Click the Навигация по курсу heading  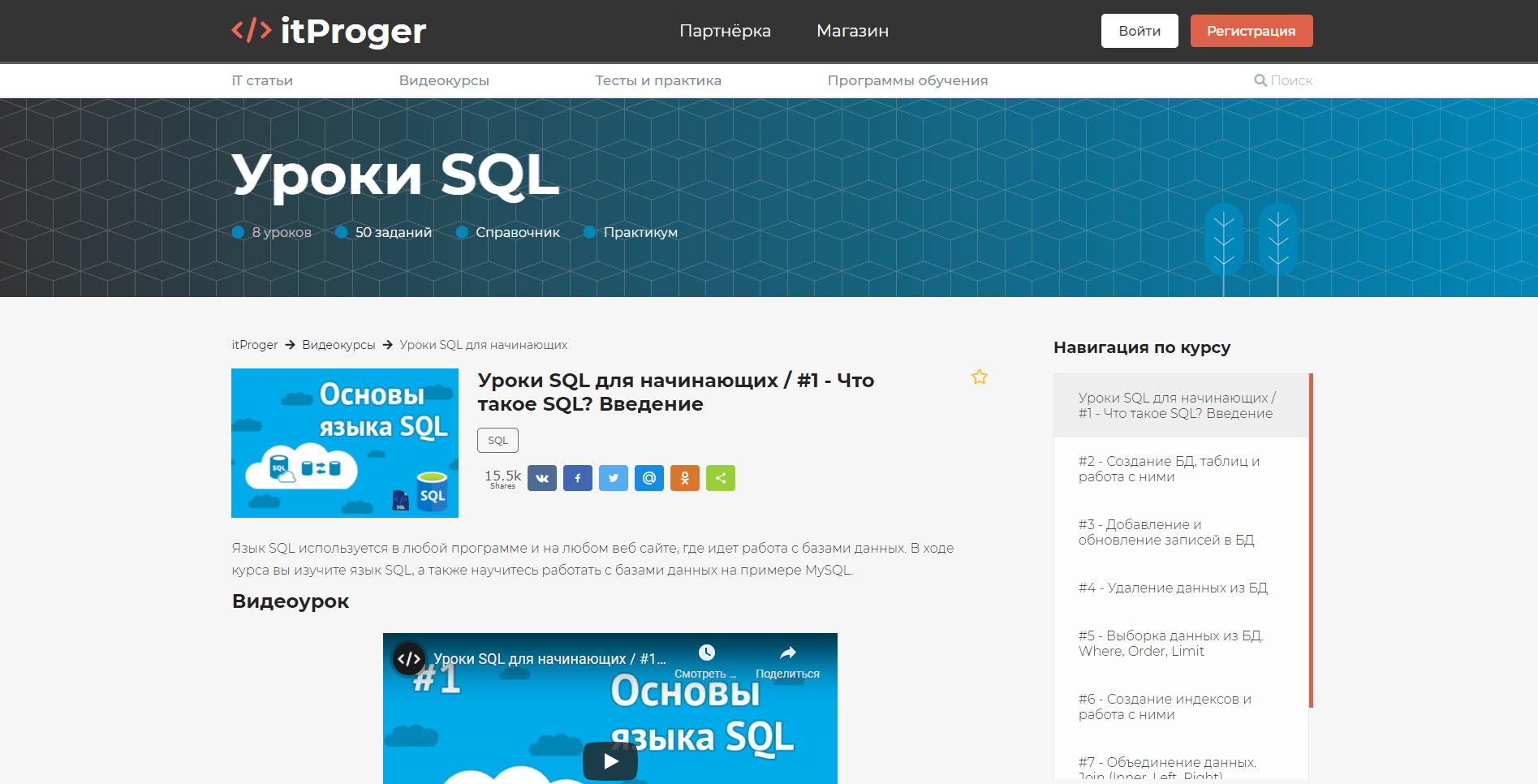coord(1142,347)
